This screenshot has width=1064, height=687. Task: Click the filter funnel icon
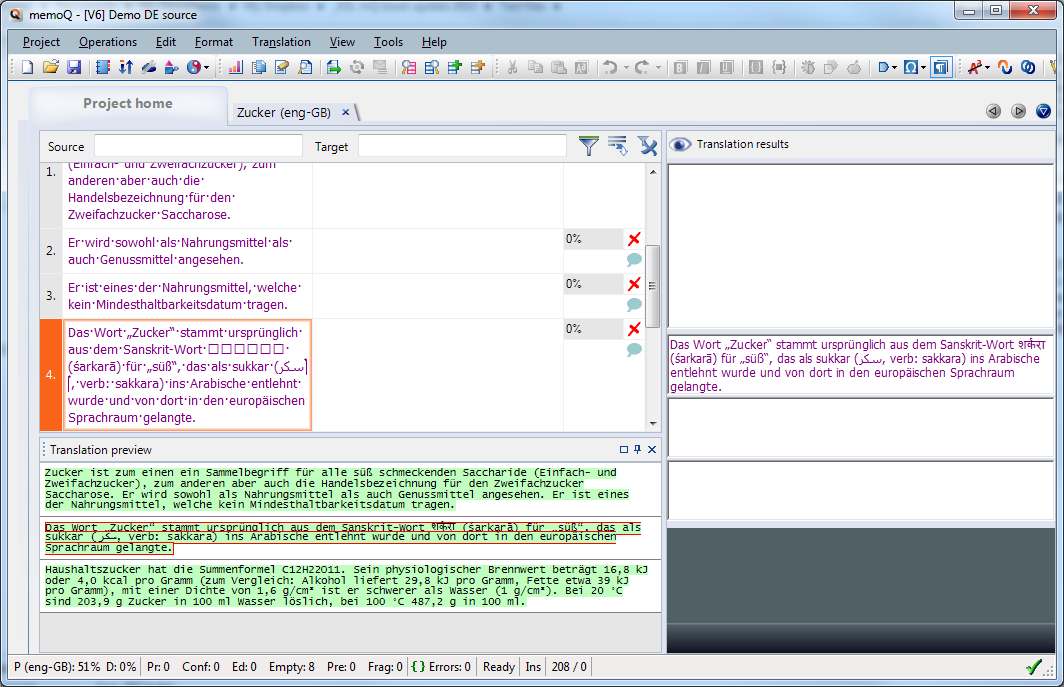click(x=588, y=145)
